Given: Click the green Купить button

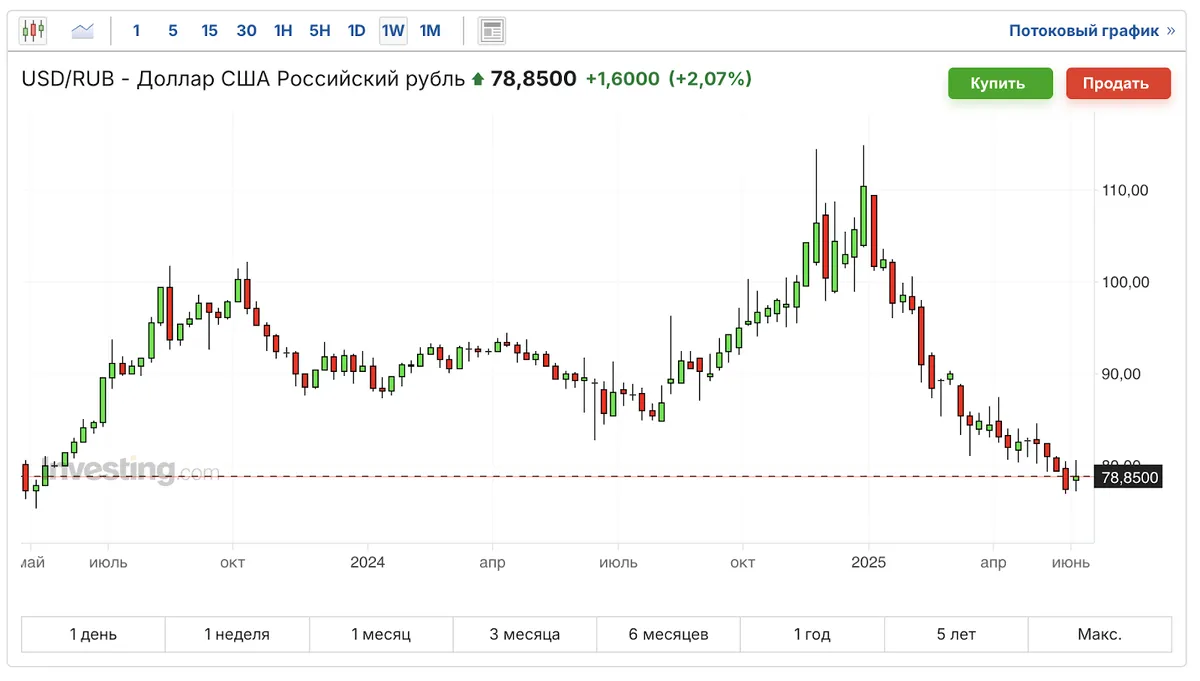Looking at the screenshot, I should (1000, 83).
